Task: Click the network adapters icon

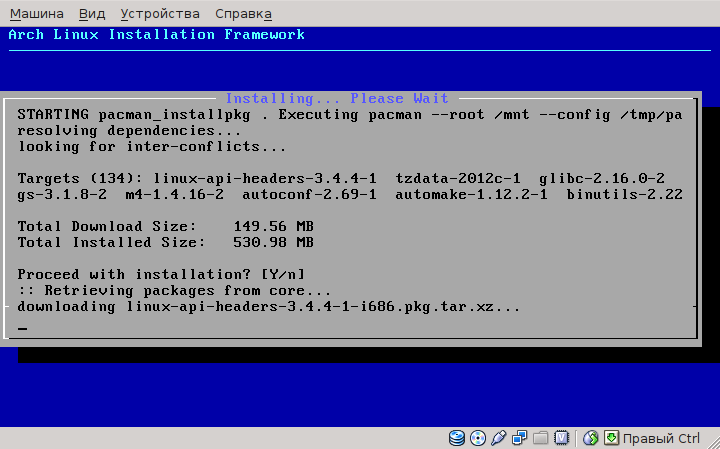Action: pos(519,438)
